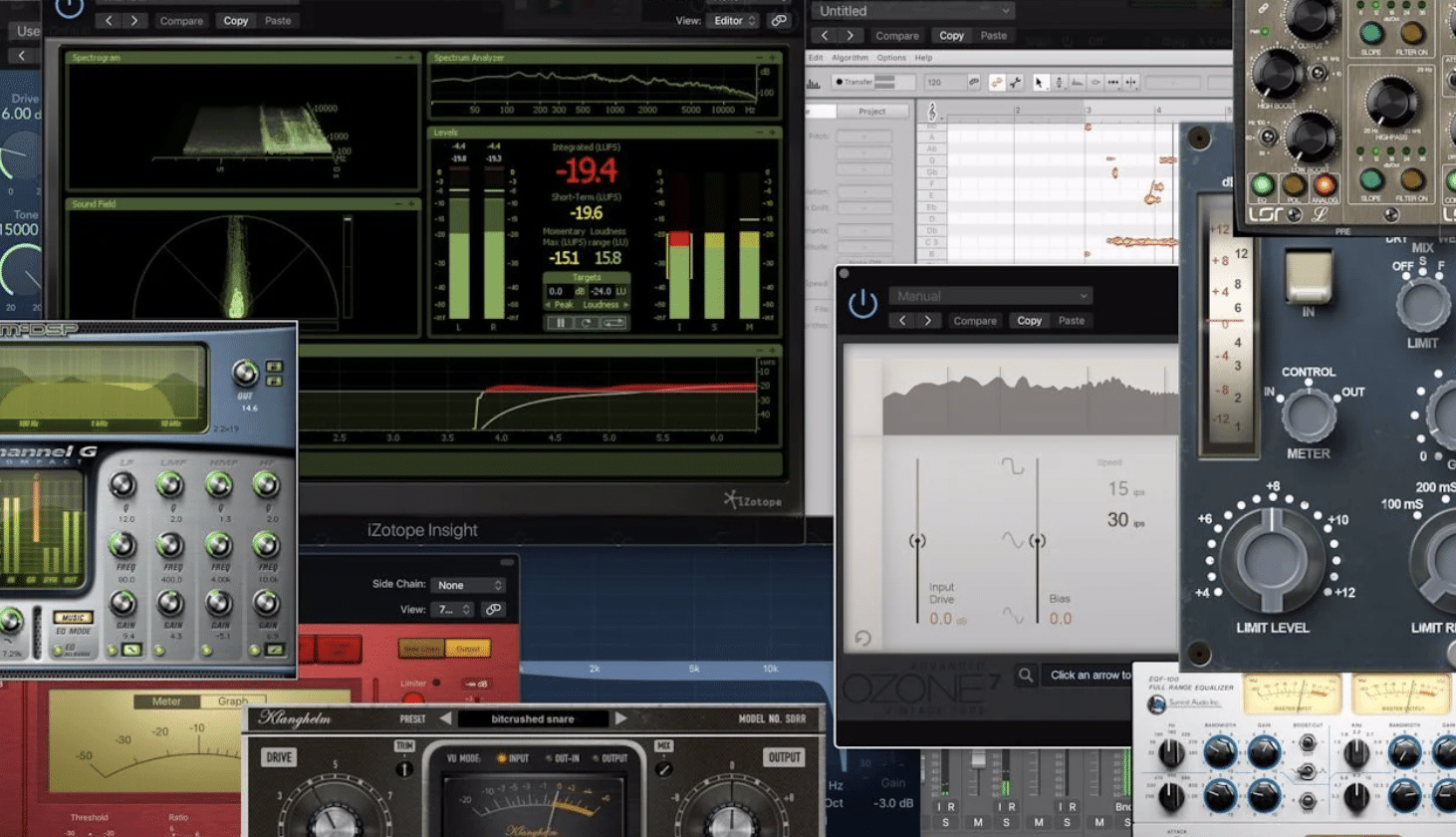Select next preset arrow in Klanghelm SDRR
This screenshot has height=837, width=1456.
click(x=621, y=718)
